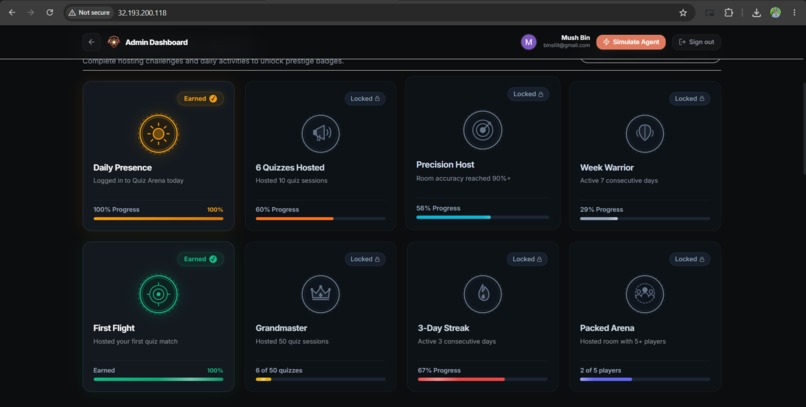The image size is (806, 407).
Task: Click the Precision Host progress bar
Action: [483, 217]
